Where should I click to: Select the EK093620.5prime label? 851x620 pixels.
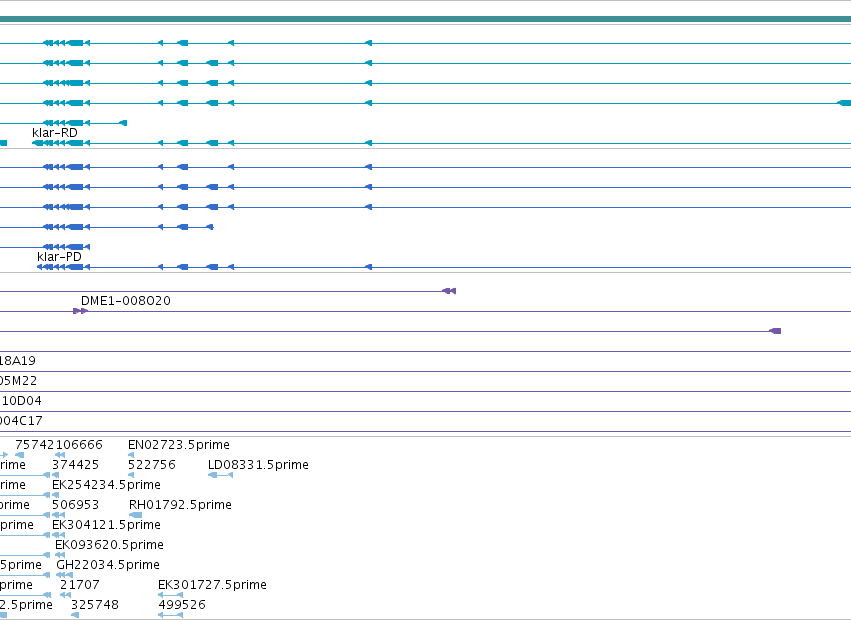coord(109,545)
